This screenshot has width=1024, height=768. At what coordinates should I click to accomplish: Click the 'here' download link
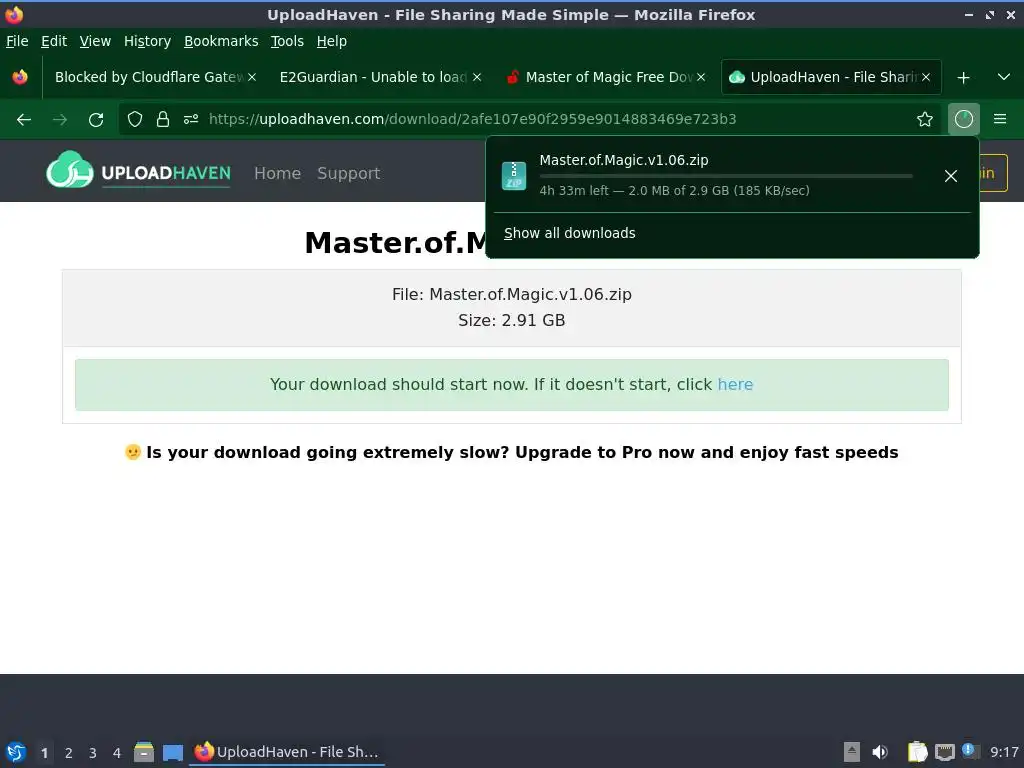(x=735, y=384)
